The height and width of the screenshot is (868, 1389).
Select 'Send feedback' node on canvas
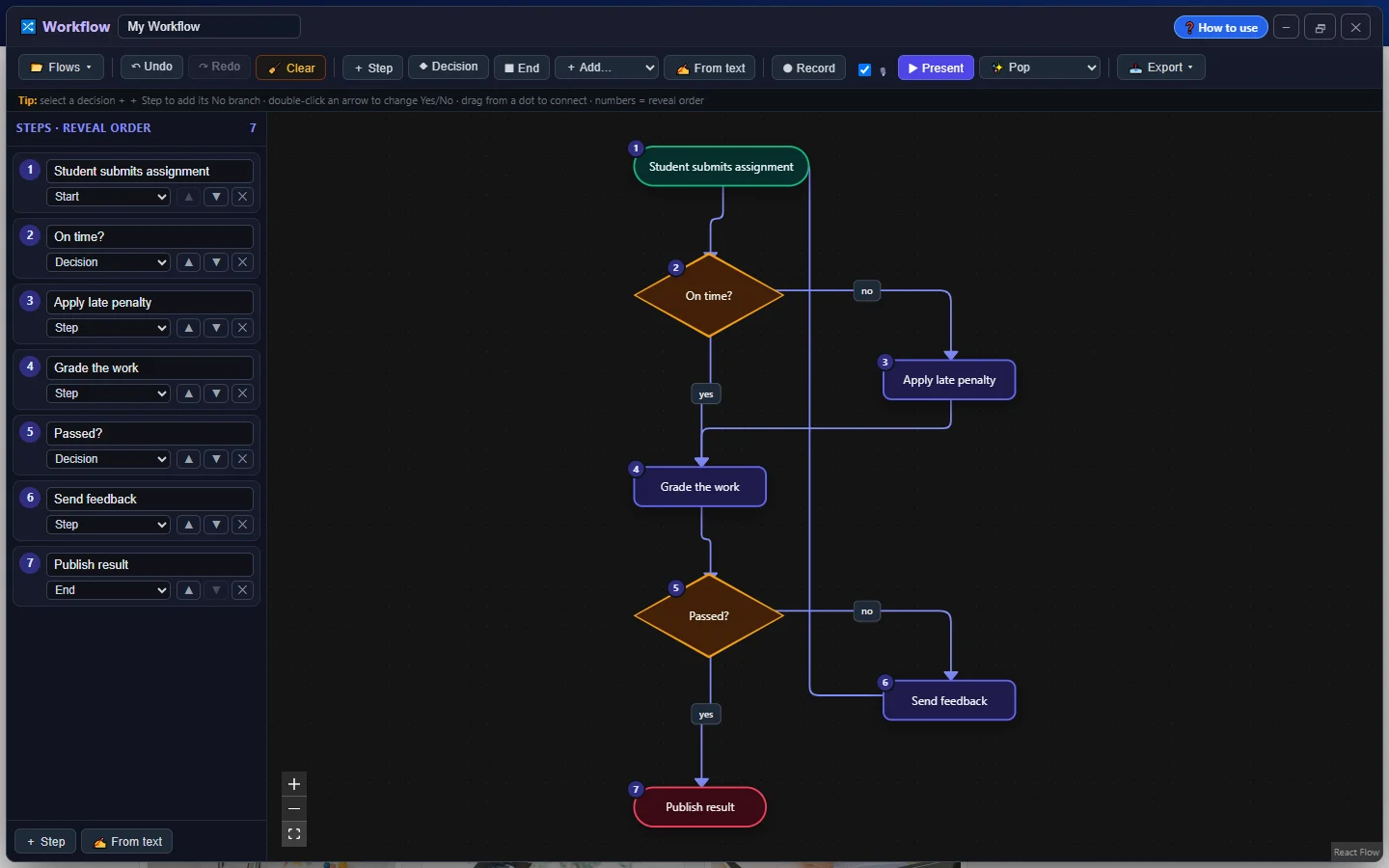point(949,701)
